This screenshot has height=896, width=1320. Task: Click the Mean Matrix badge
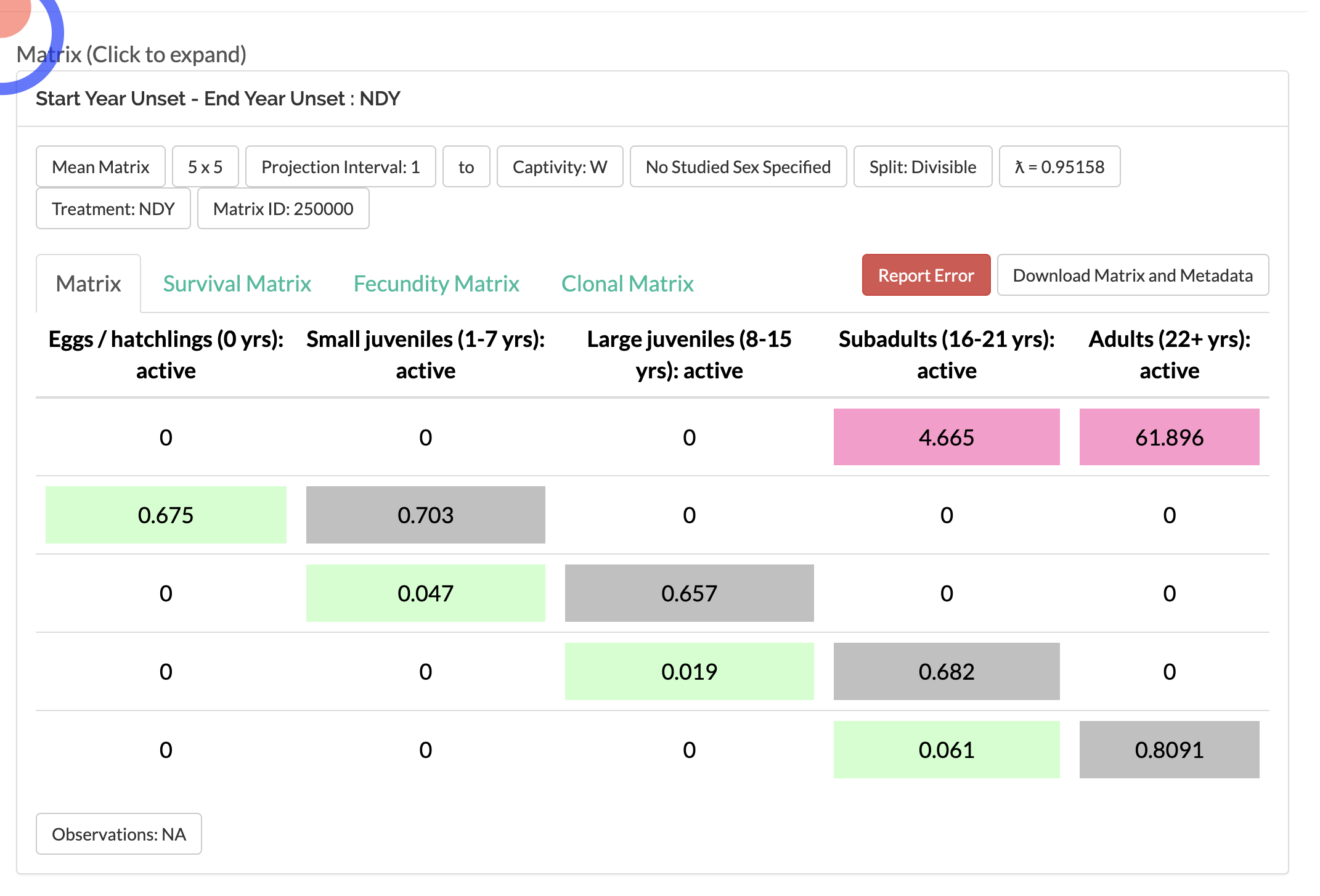(100, 166)
